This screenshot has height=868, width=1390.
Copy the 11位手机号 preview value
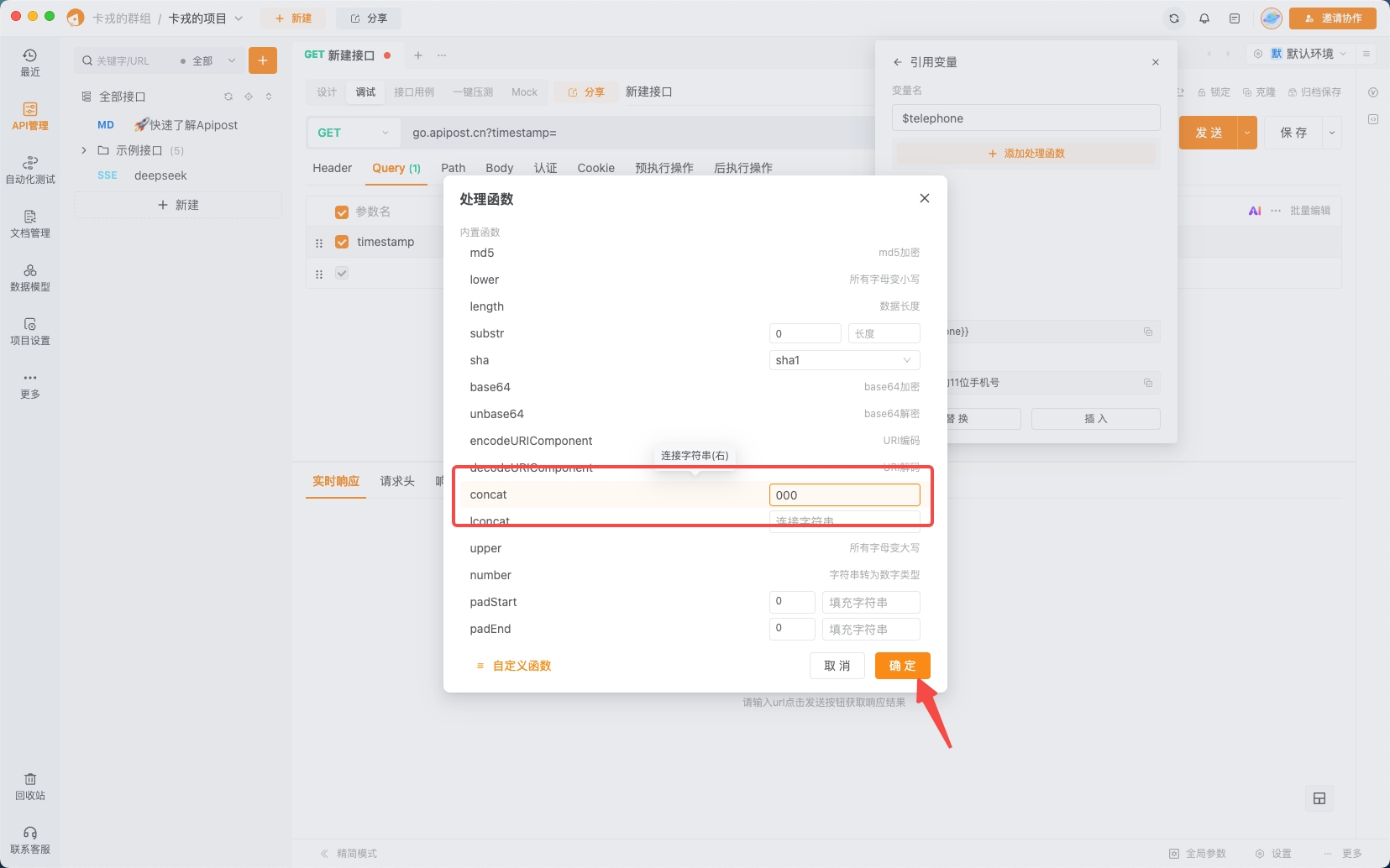pos(1148,383)
